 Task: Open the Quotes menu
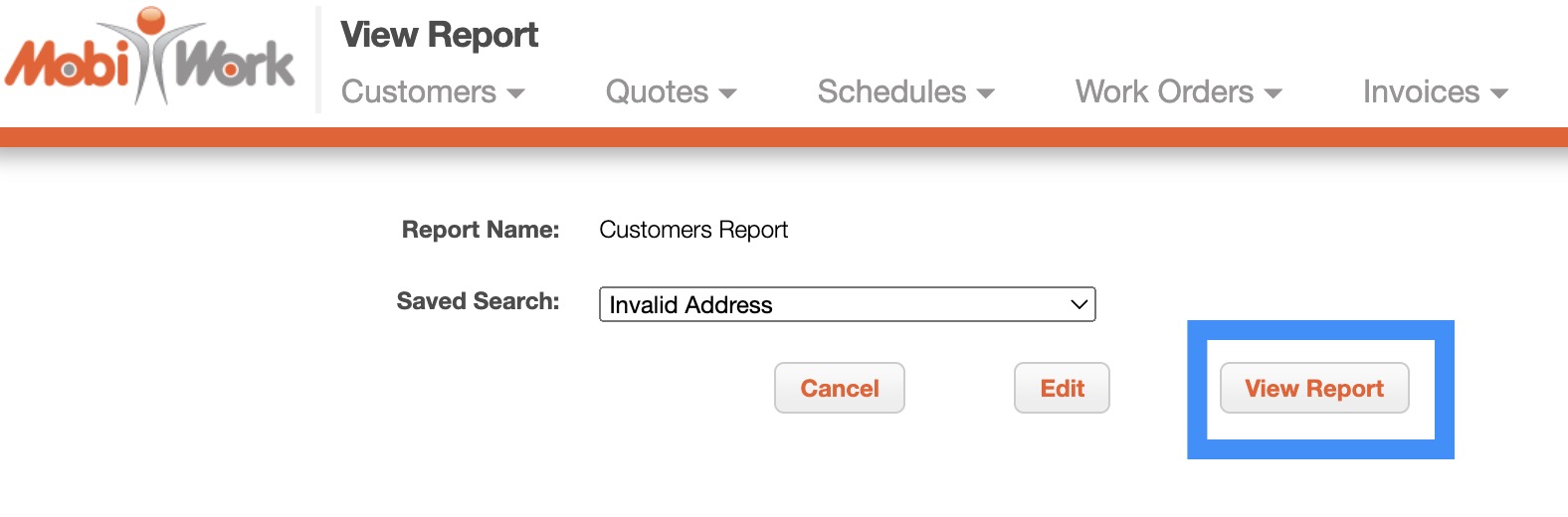pyautogui.click(x=657, y=92)
